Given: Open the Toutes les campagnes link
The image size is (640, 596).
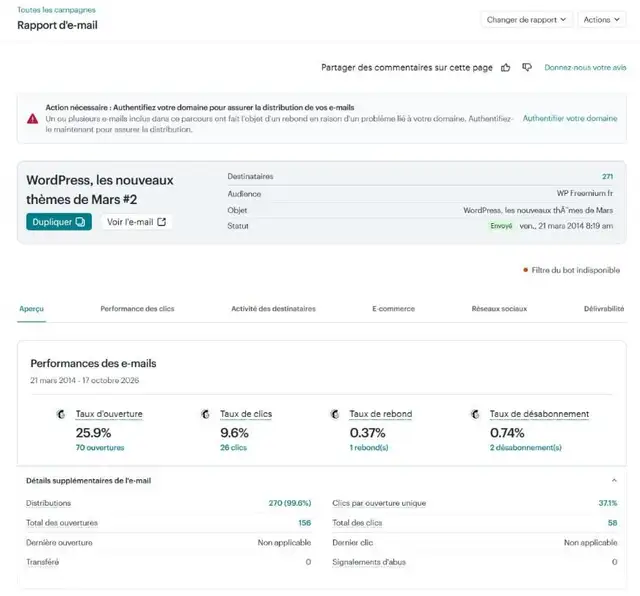Looking at the screenshot, I should point(56,10).
